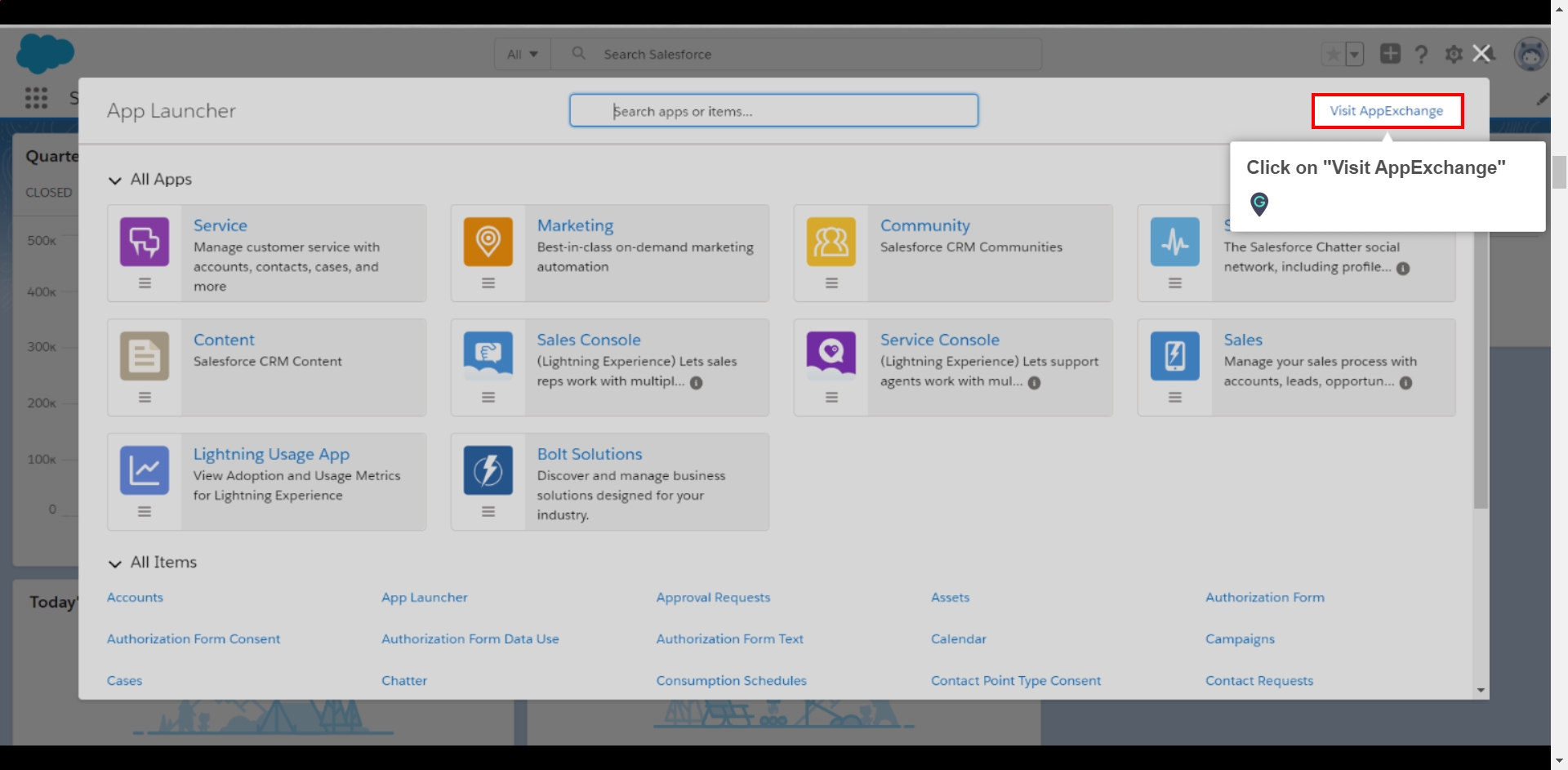The image size is (1568, 770).
Task: Open the Lightning Usage App title link
Action: 271,454
